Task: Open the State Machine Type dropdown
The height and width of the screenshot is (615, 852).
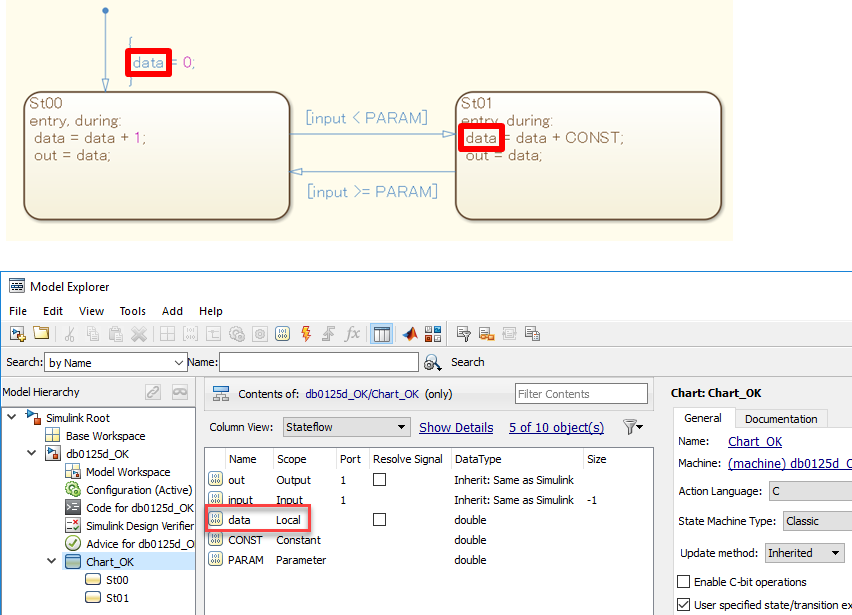Action: pos(817,521)
